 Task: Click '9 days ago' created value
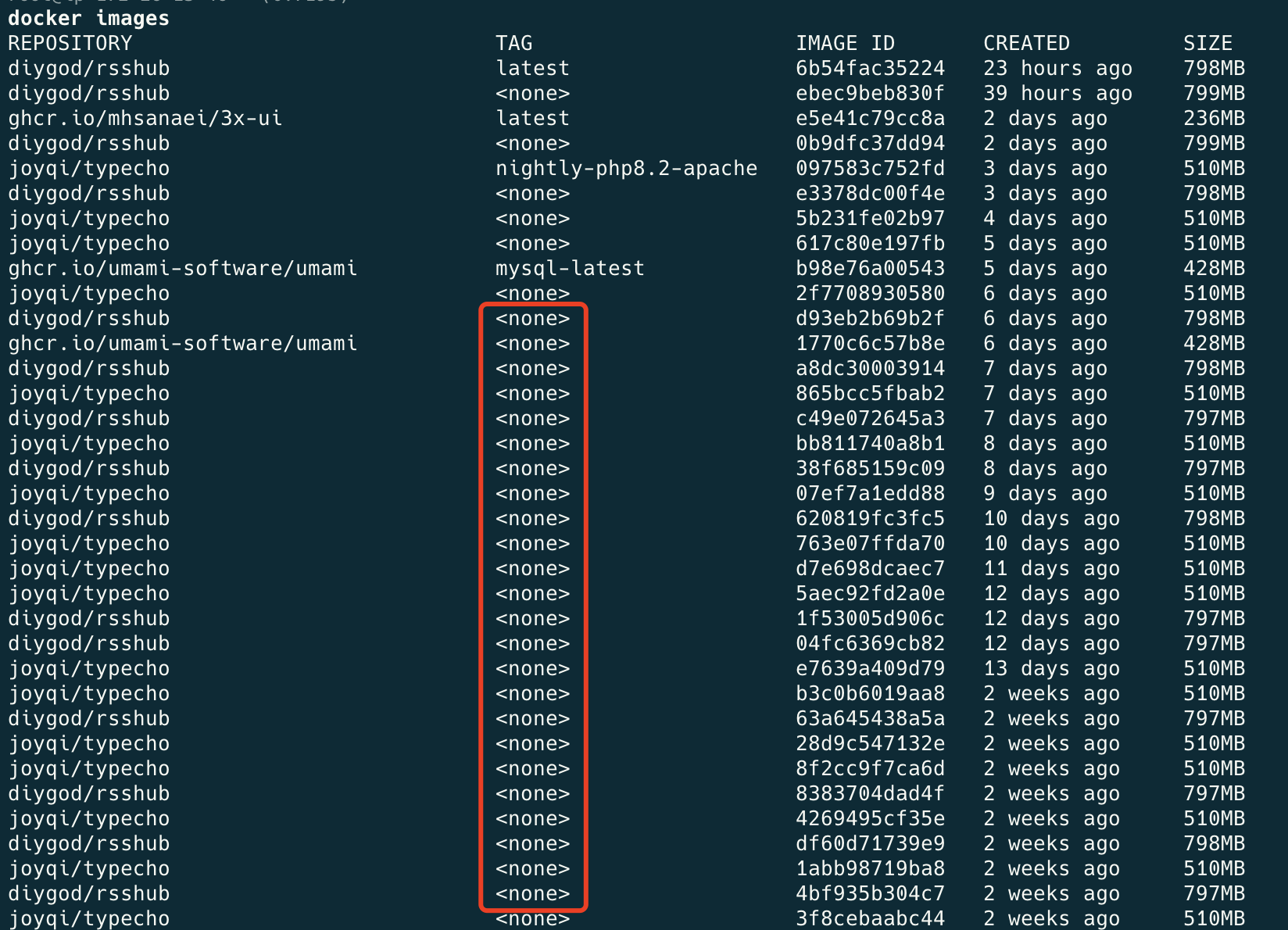pos(1045,493)
